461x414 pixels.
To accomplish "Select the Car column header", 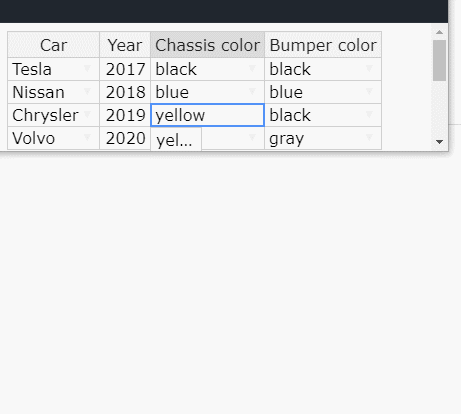I will (x=53, y=45).
